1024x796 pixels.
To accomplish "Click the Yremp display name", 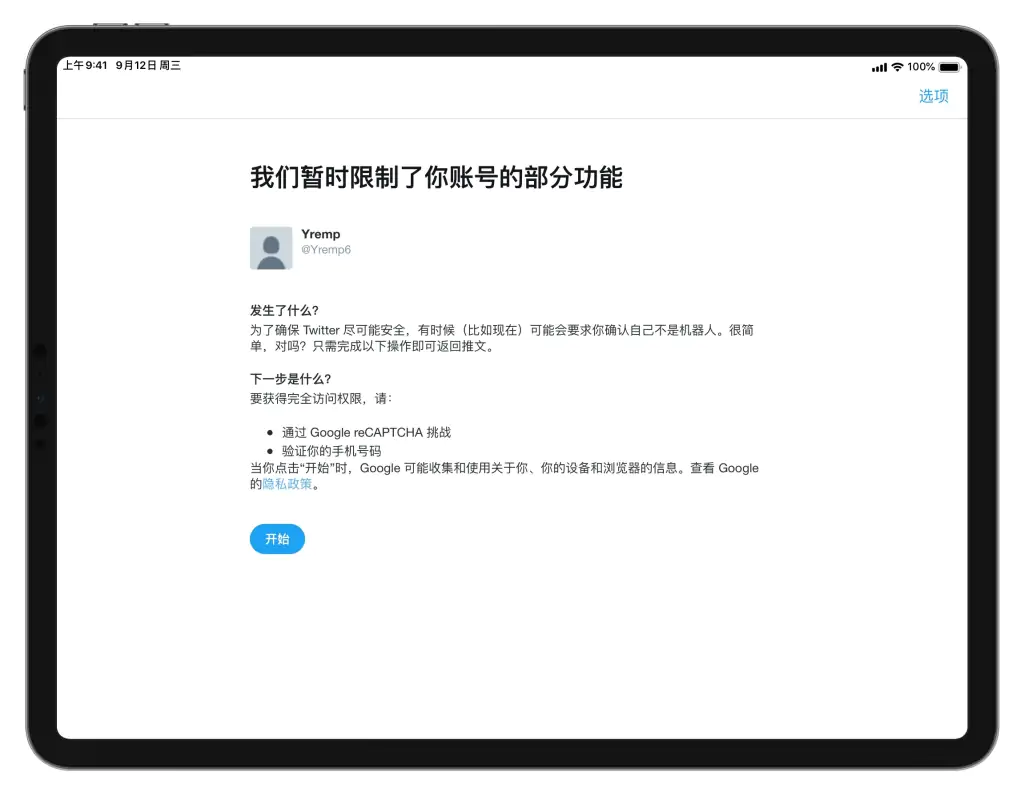I will (x=321, y=234).
